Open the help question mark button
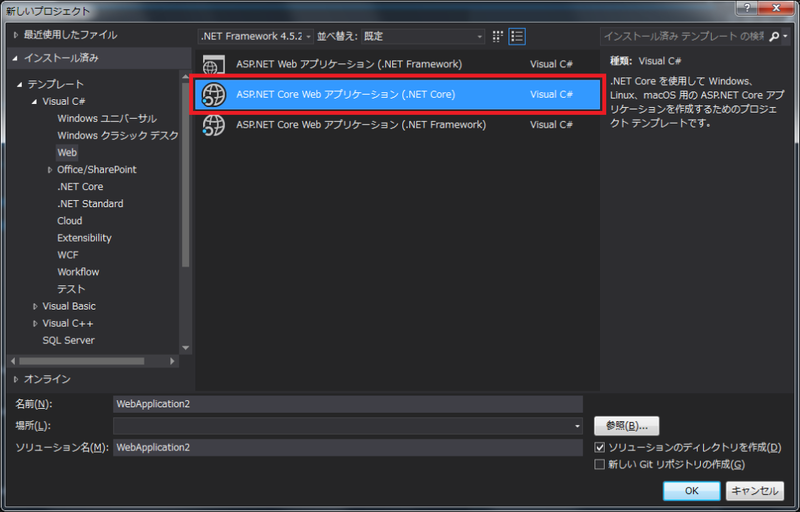 tap(746, 8)
